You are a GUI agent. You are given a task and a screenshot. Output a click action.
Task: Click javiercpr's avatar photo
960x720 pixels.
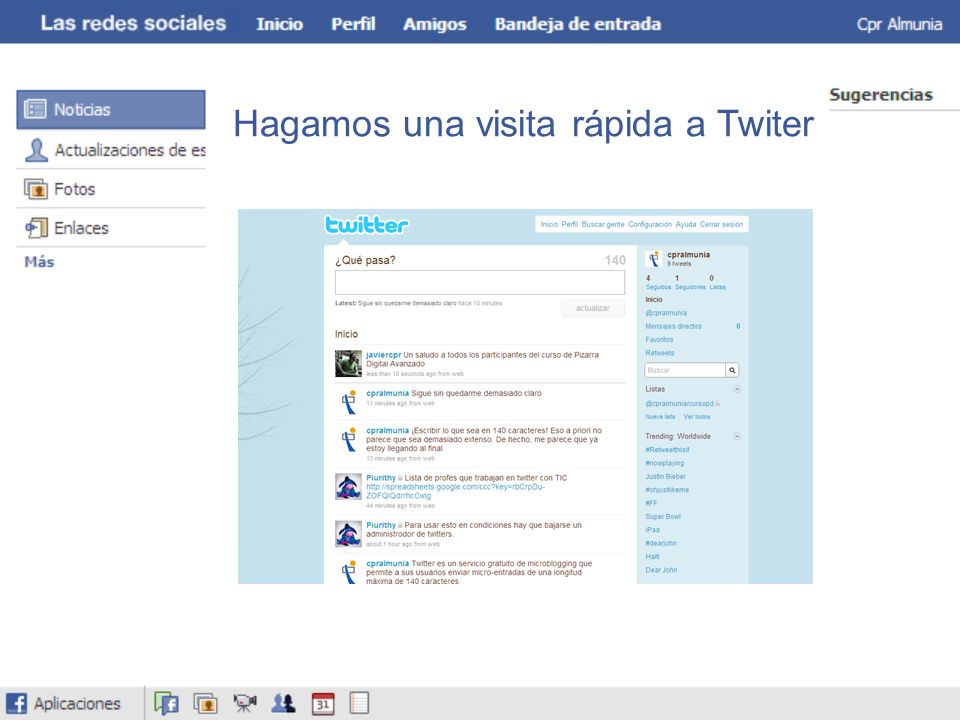(348, 364)
